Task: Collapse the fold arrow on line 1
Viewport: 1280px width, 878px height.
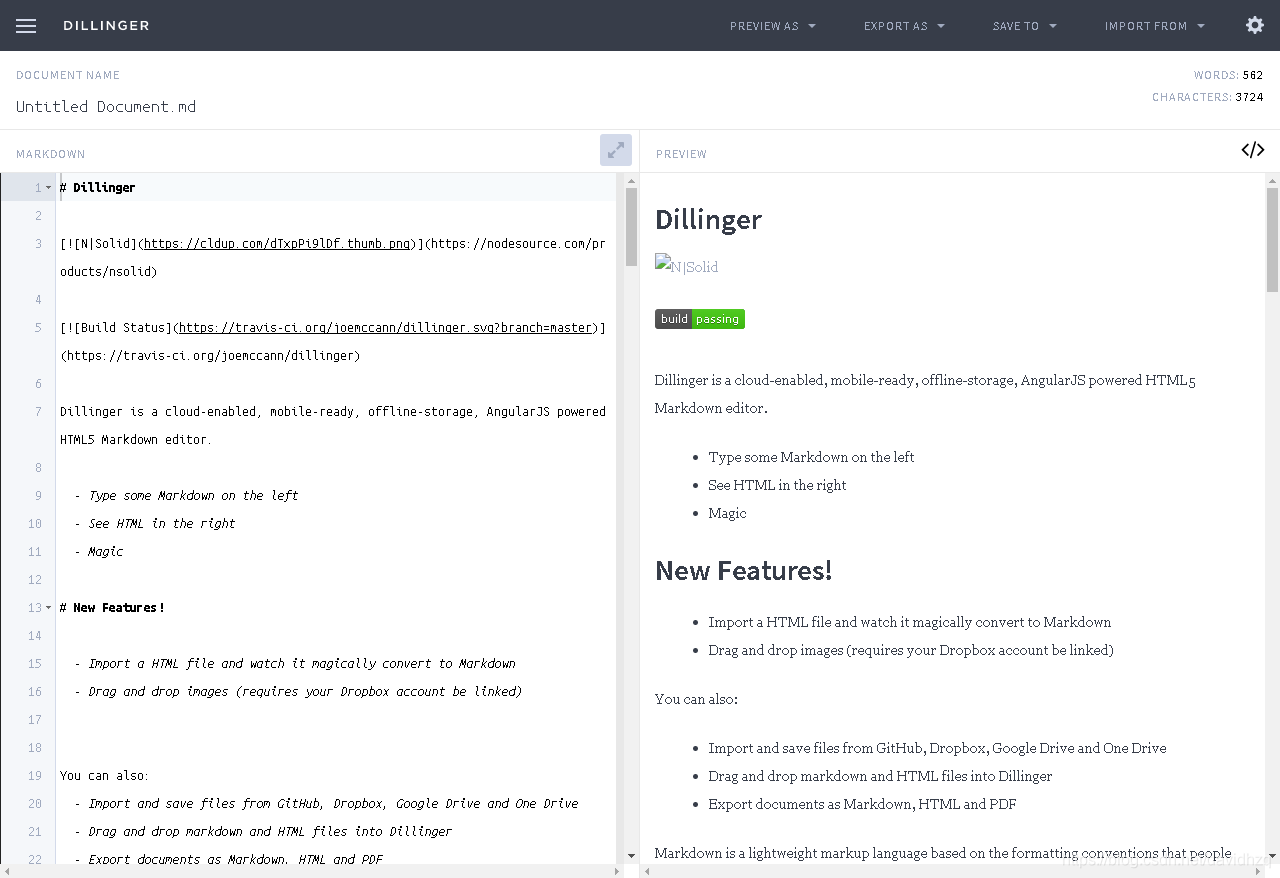Action: [x=48, y=187]
